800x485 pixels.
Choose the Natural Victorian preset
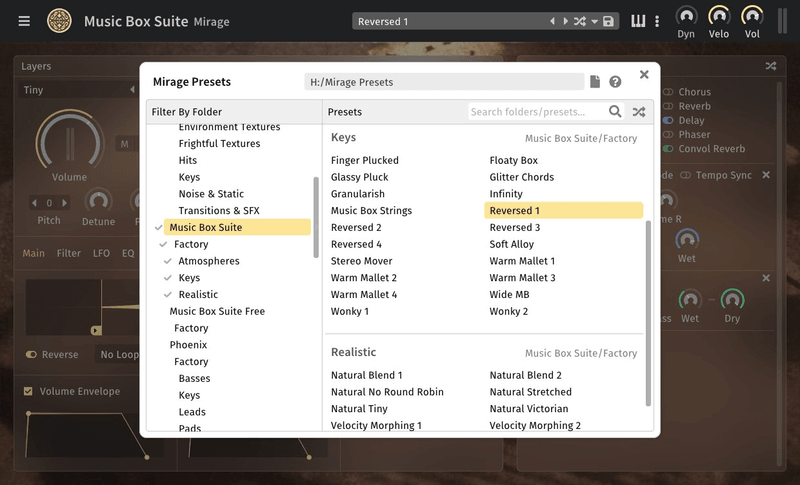[x=528, y=409]
